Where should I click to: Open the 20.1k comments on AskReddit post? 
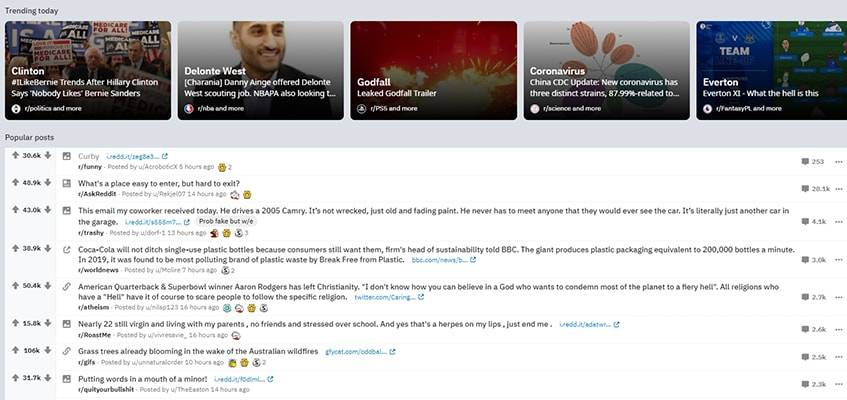pos(816,189)
